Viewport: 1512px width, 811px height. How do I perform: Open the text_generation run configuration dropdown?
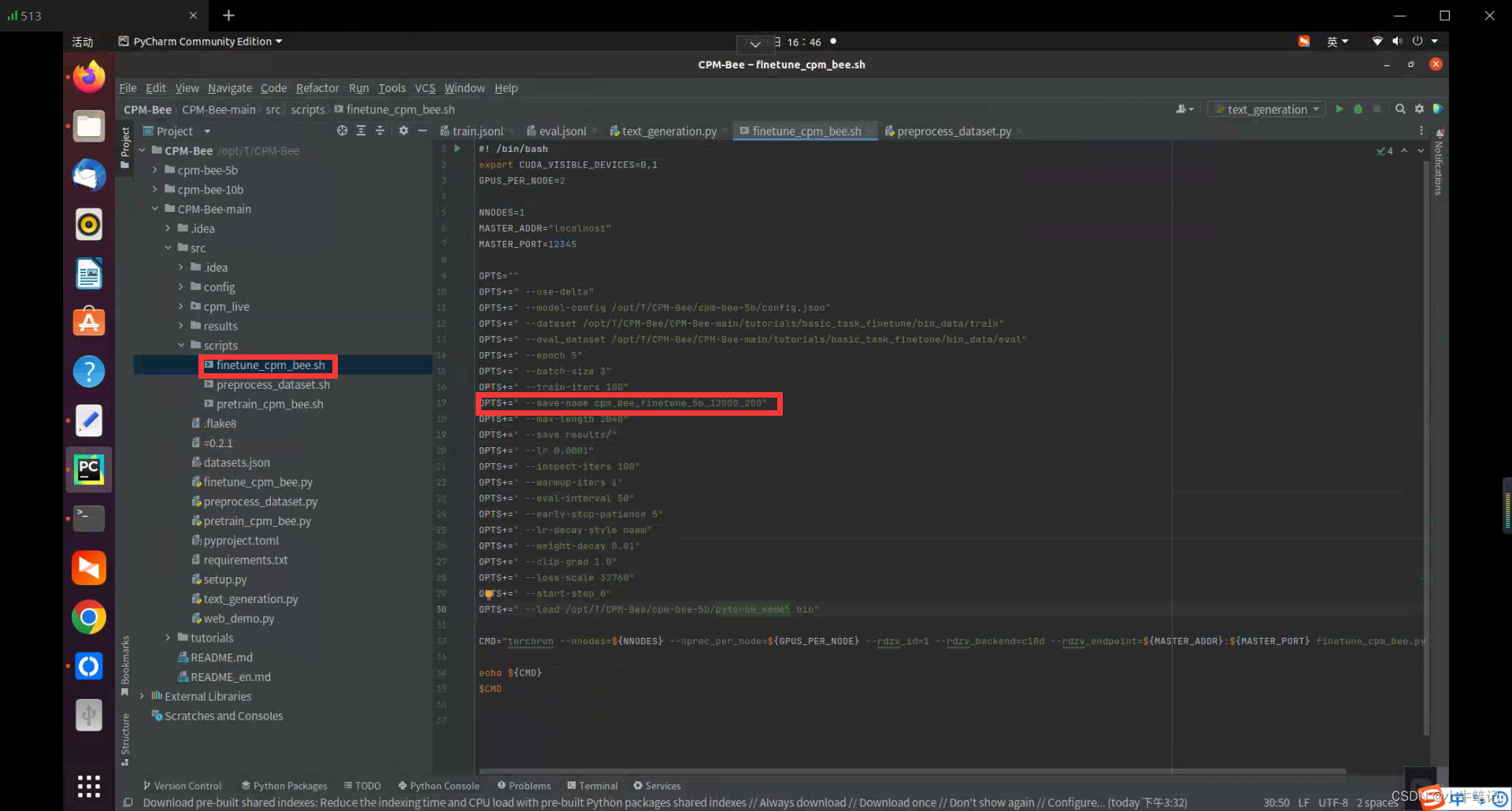(x=1266, y=109)
